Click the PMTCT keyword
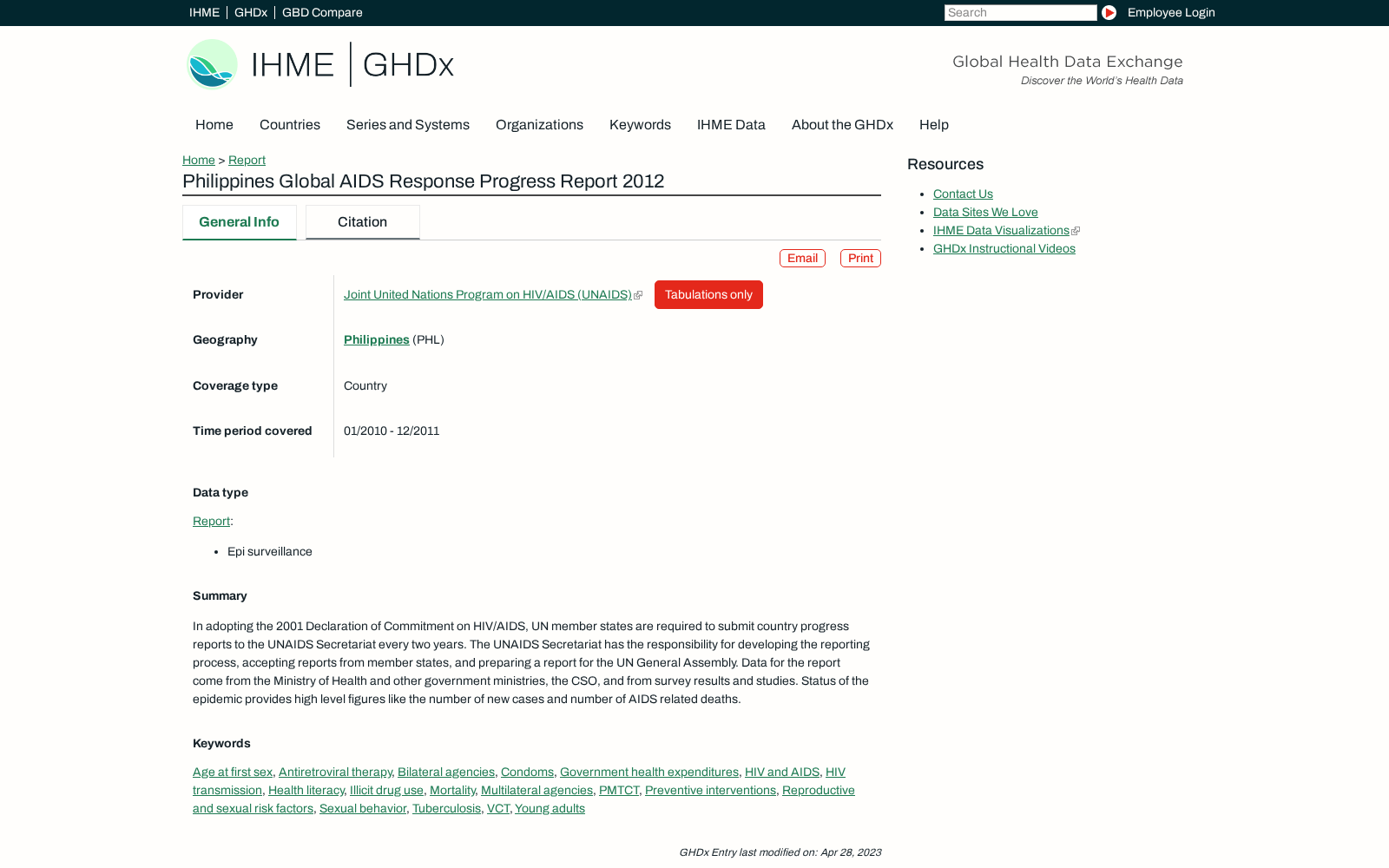 tap(619, 791)
